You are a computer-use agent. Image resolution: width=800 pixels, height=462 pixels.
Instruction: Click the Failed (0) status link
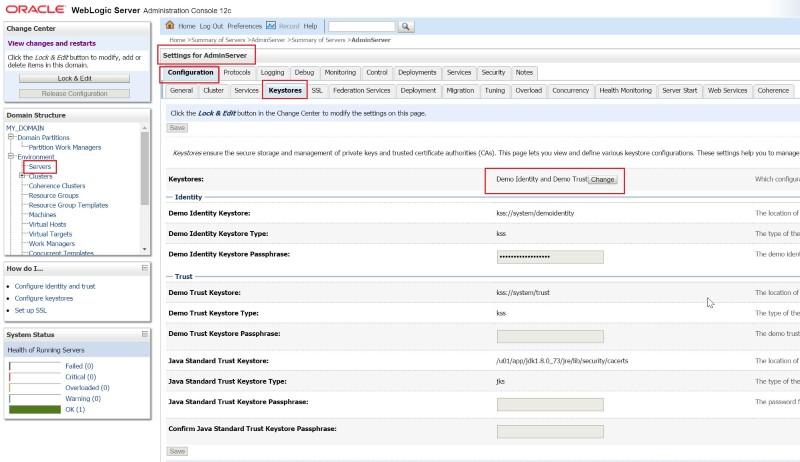point(79,366)
